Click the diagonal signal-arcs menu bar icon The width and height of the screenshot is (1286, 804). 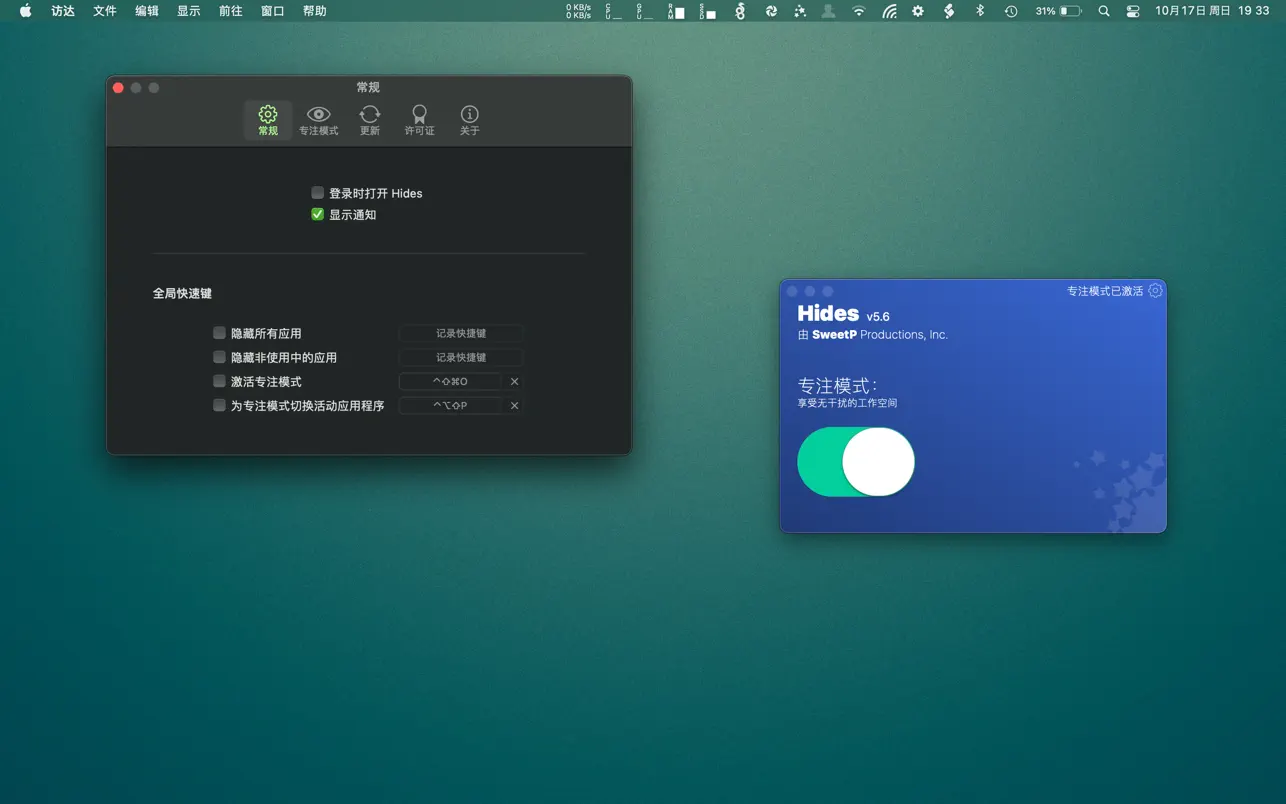(x=889, y=11)
